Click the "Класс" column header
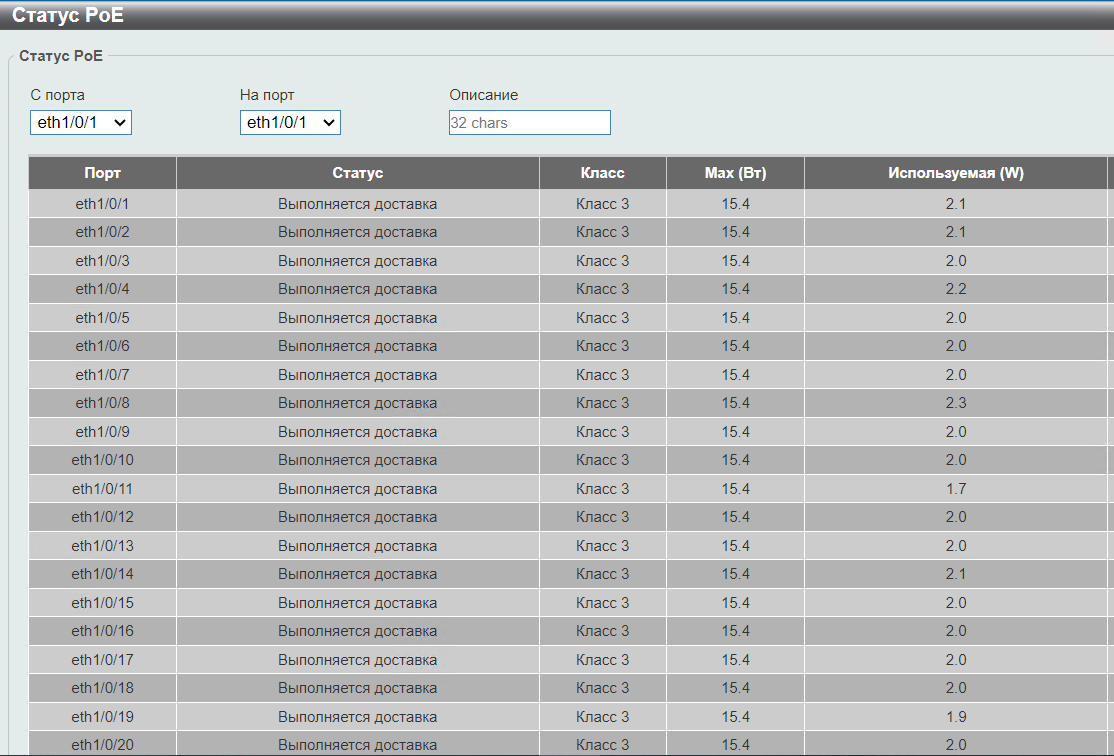The image size is (1114, 756). click(x=603, y=173)
